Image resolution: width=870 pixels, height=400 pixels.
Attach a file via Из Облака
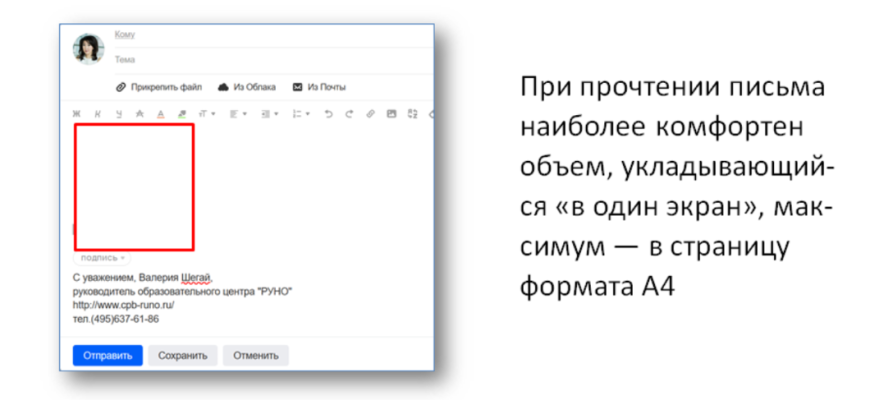(247, 87)
